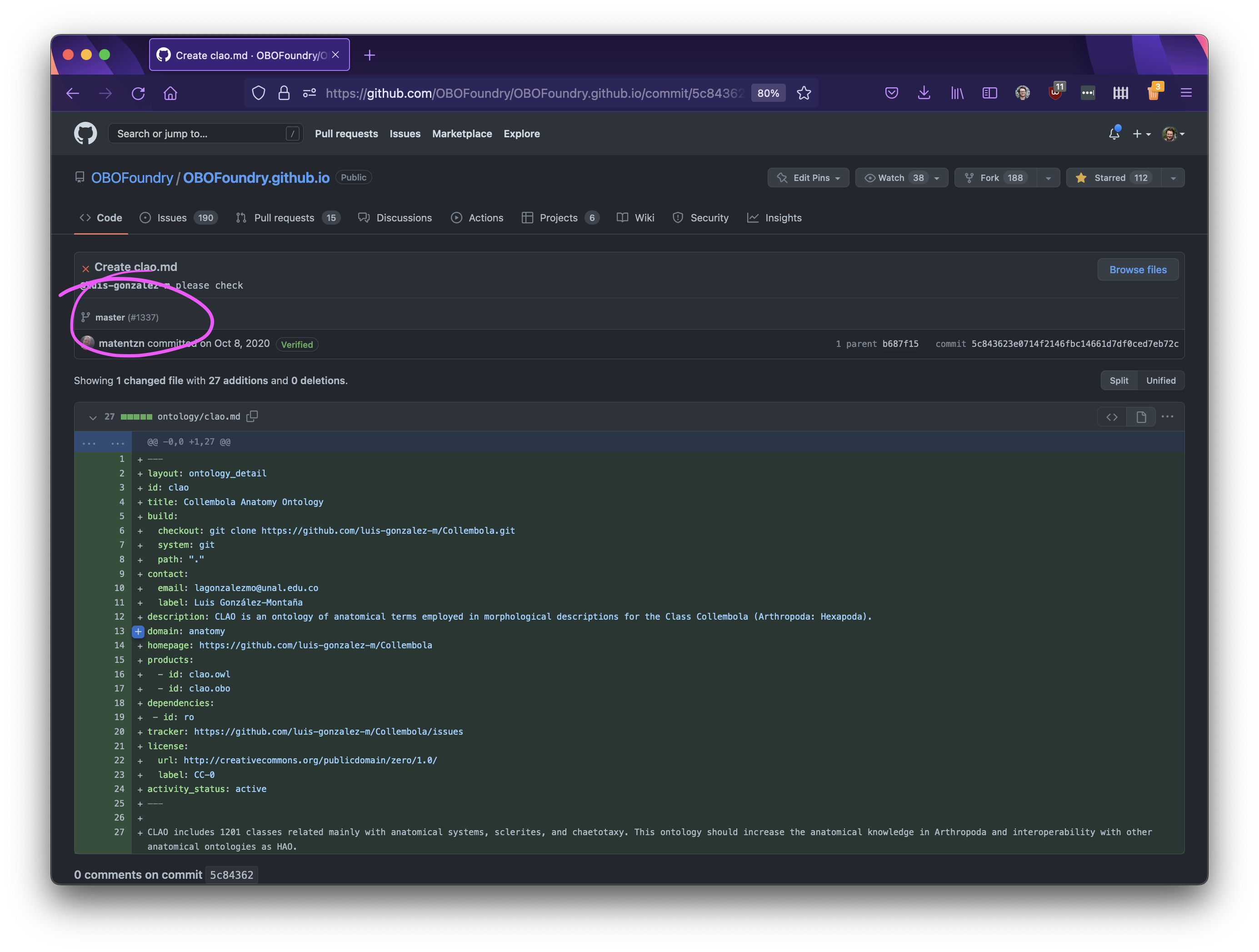Click the GitHub Octocat home logo
1259x952 pixels.
point(85,133)
